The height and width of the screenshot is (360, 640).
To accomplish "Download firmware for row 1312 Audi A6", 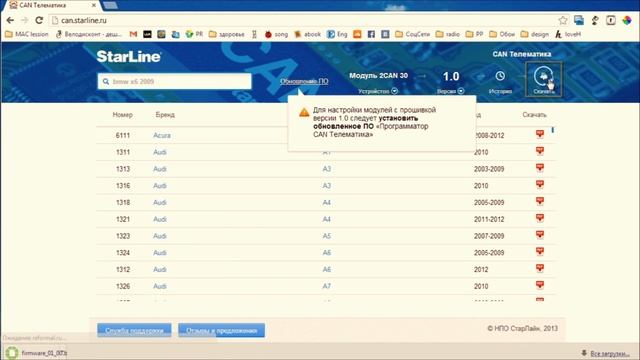I will [540, 268].
